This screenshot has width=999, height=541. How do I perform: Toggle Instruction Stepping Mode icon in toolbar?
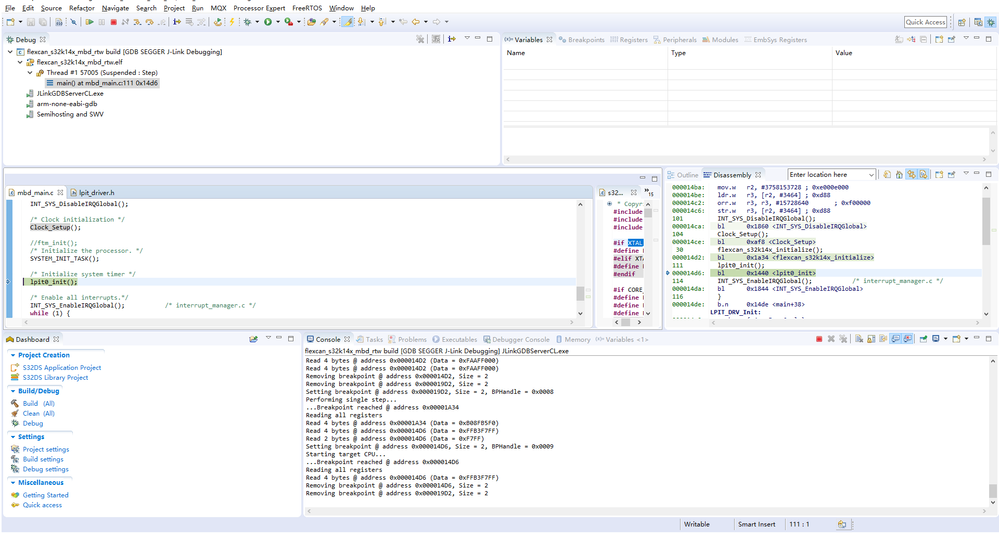tap(176, 22)
